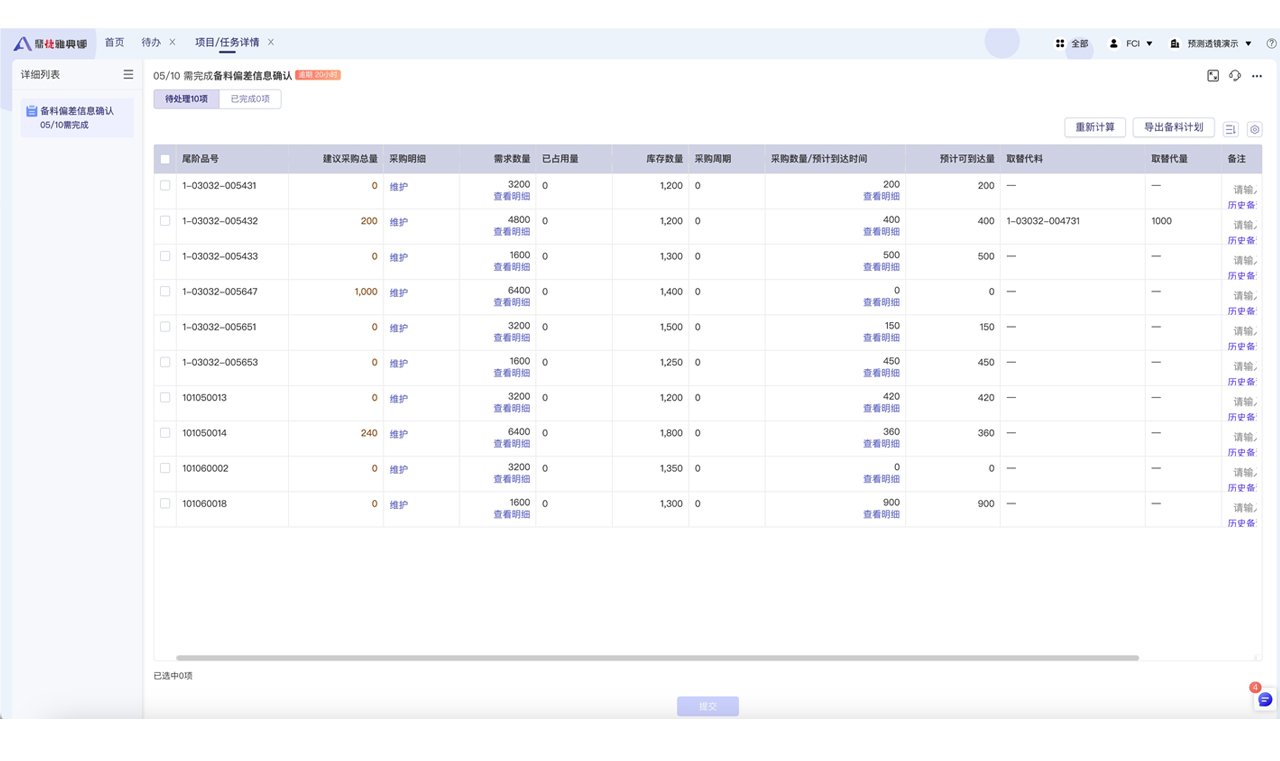This screenshot has width=1280, height=761.
Task: Click remark input for row 1-03032-005432
Action: [1243, 225]
